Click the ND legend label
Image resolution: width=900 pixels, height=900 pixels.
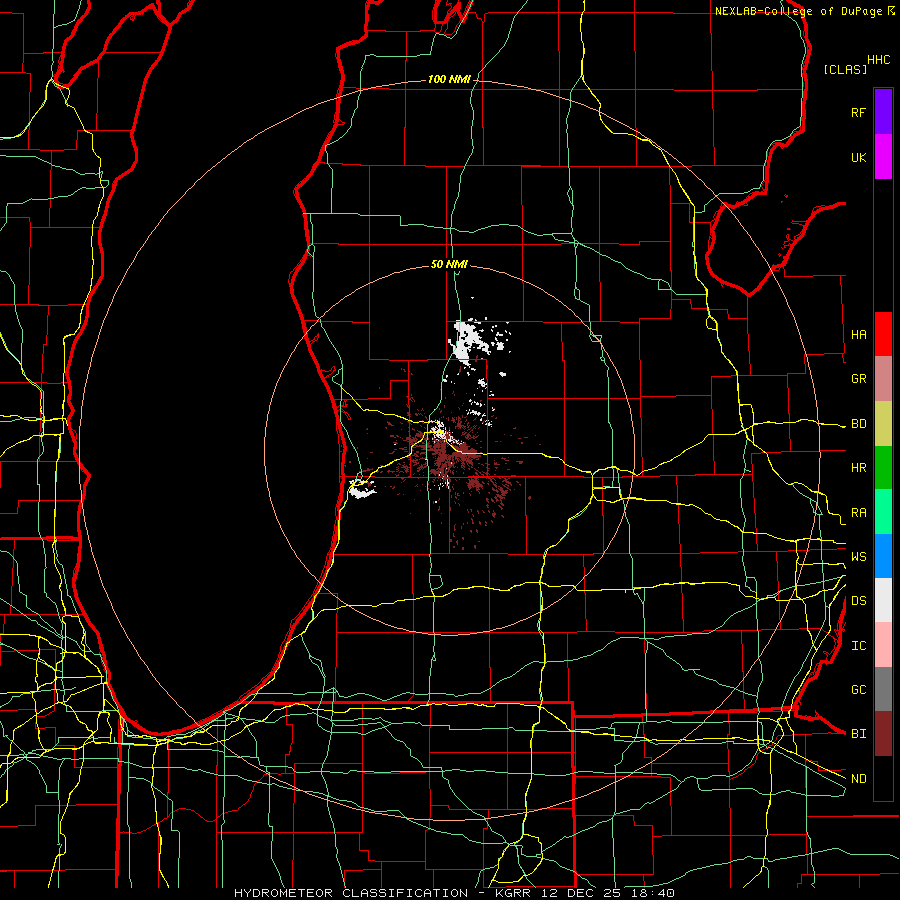[x=858, y=779]
